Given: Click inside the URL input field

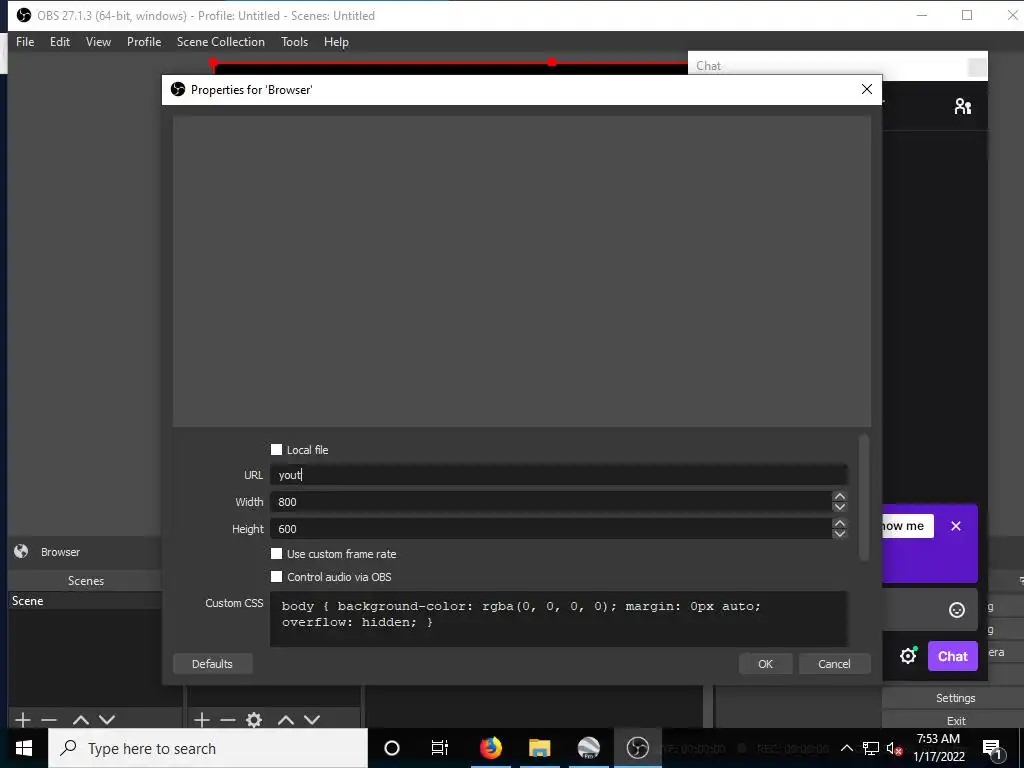Looking at the screenshot, I should click(558, 475).
